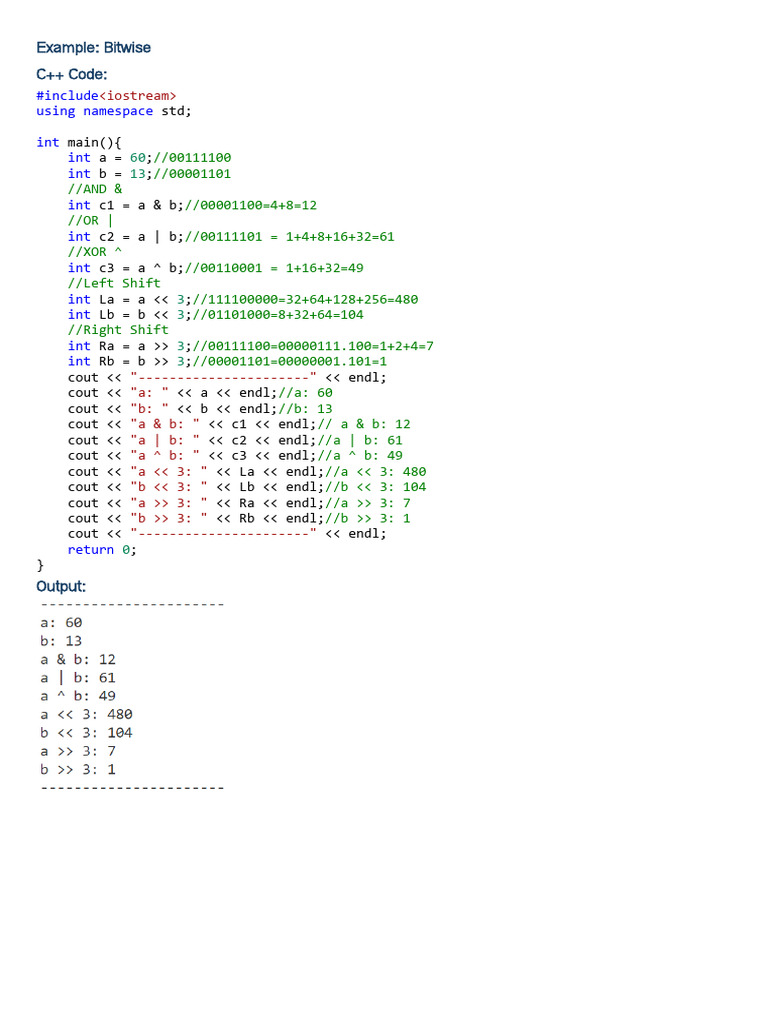Click the '//OR |' comment

coord(91,221)
